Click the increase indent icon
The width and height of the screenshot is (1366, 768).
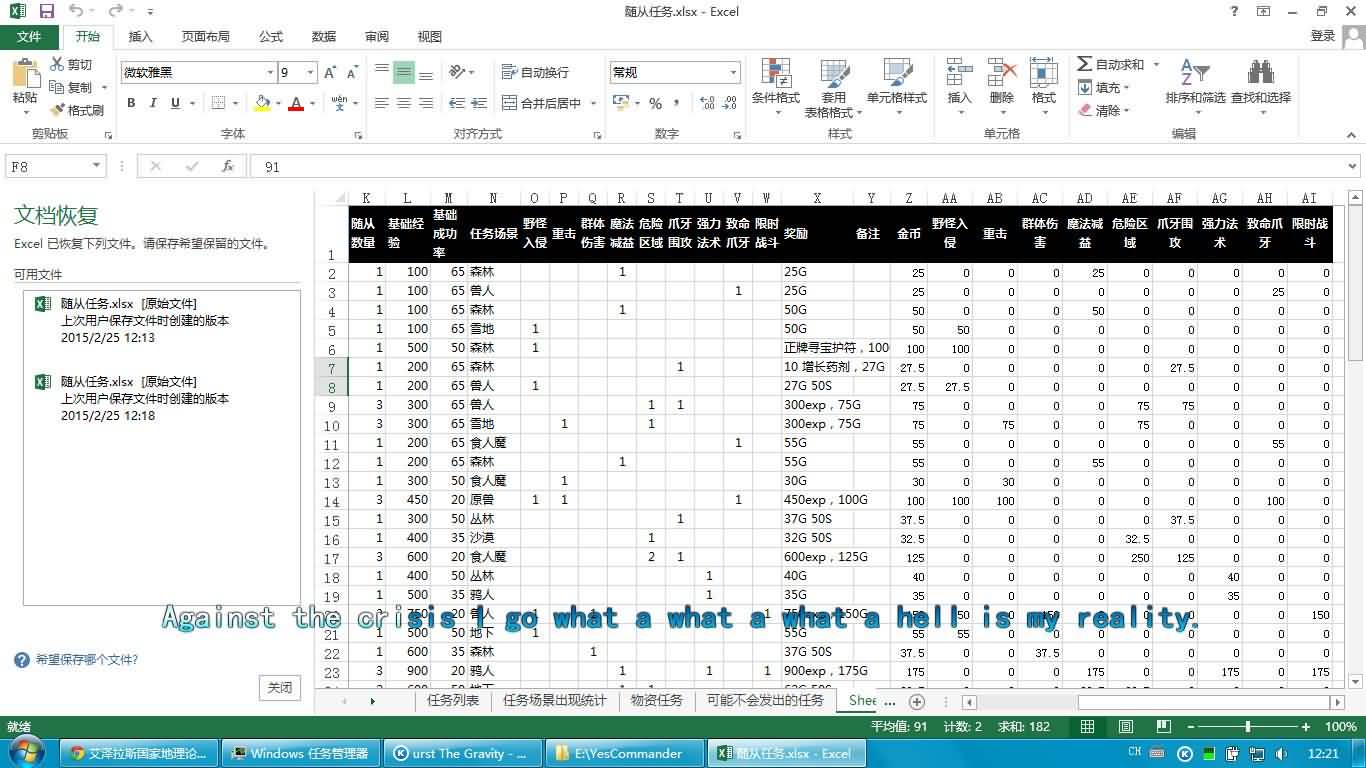click(480, 103)
